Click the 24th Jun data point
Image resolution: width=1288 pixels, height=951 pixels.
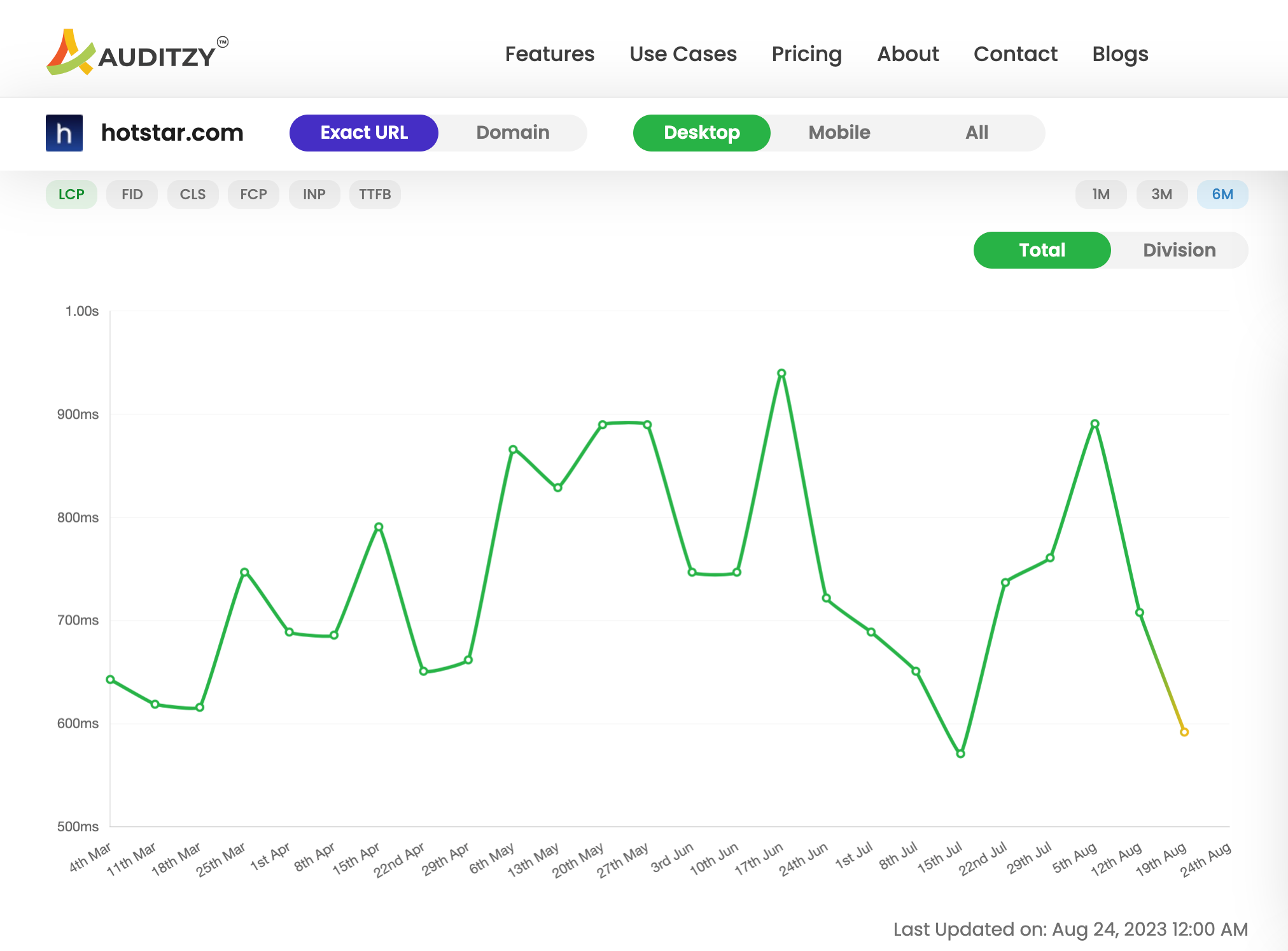pyautogui.click(x=826, y=598)
